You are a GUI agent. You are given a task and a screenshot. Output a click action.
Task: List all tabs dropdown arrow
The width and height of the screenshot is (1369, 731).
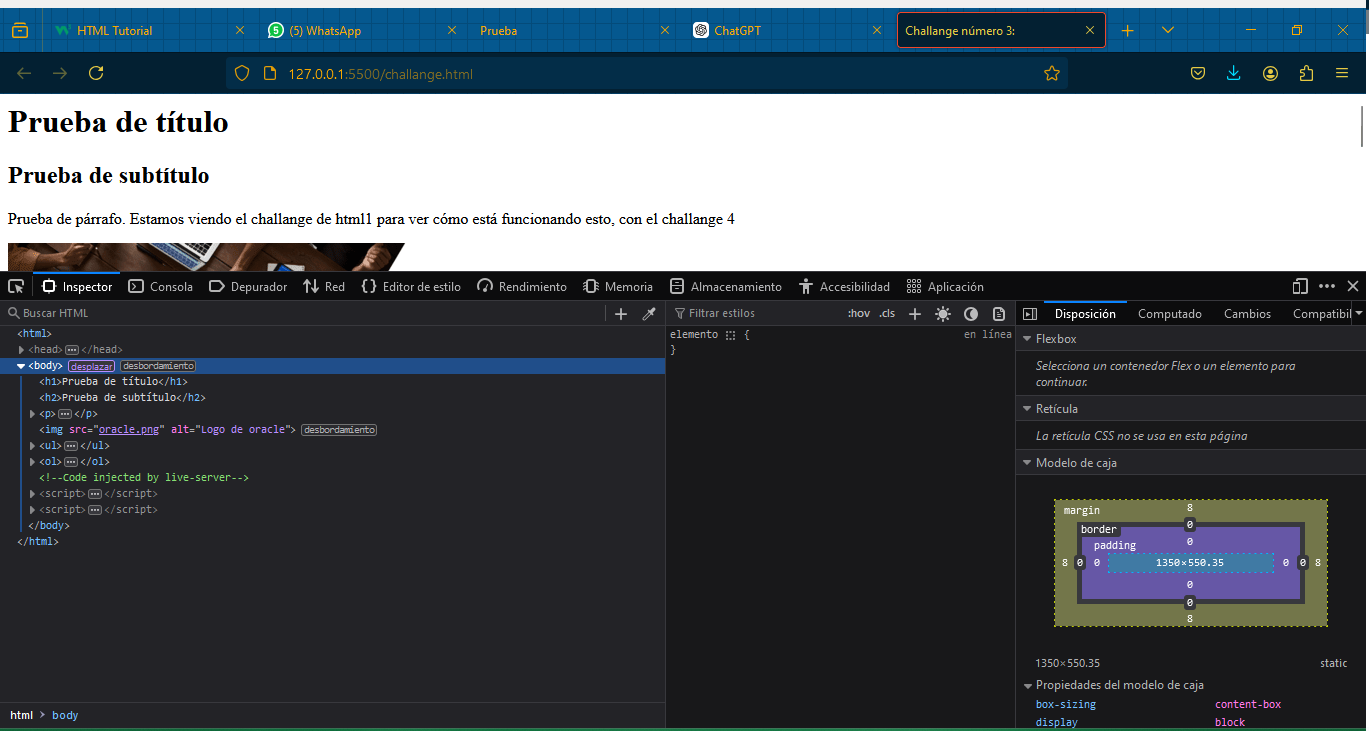pyautogui.click(x=1168, y=31)
